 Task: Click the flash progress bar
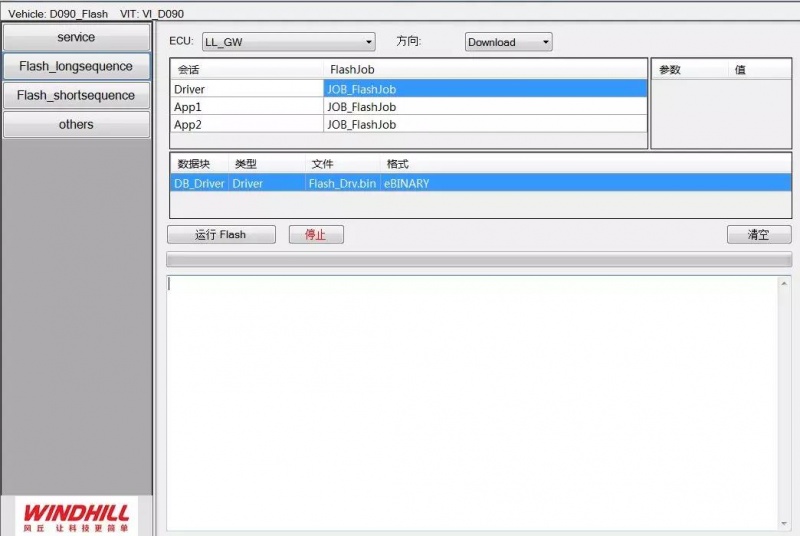coord(478,260)
